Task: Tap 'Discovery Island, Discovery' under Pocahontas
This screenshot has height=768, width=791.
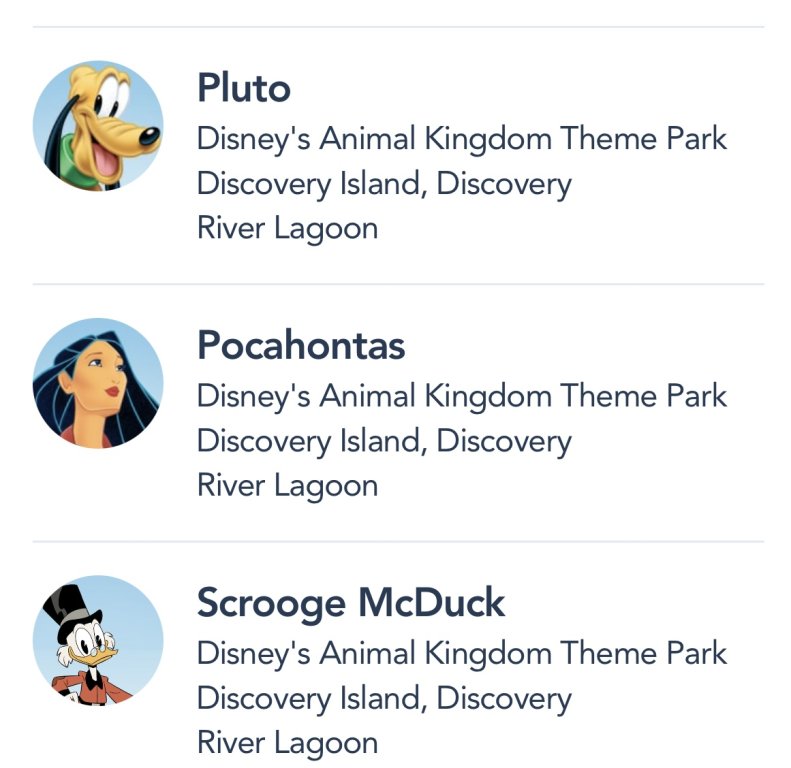Action: [384, 441]
